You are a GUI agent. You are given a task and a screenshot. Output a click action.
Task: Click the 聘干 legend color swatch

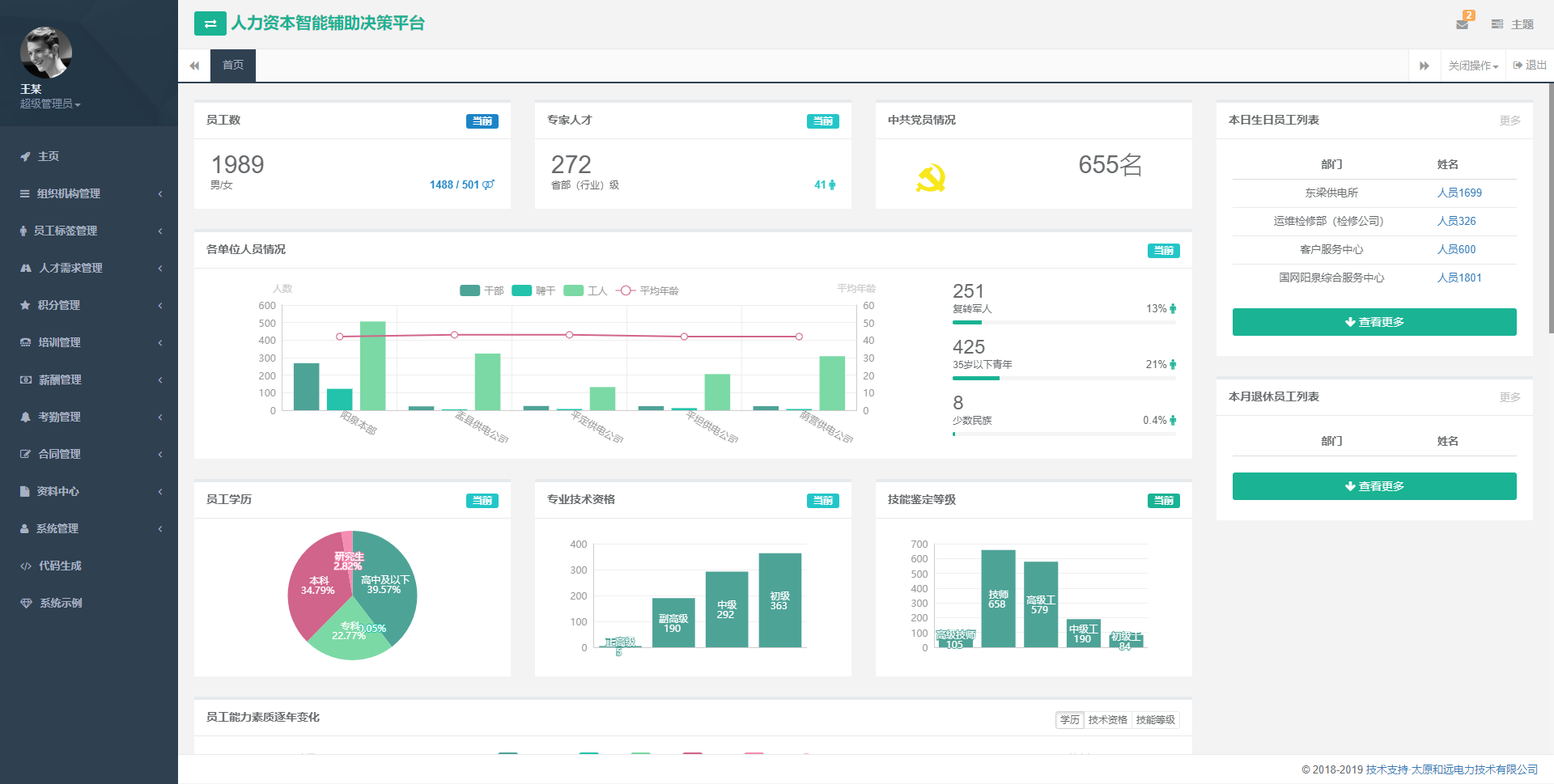point(522,290)
